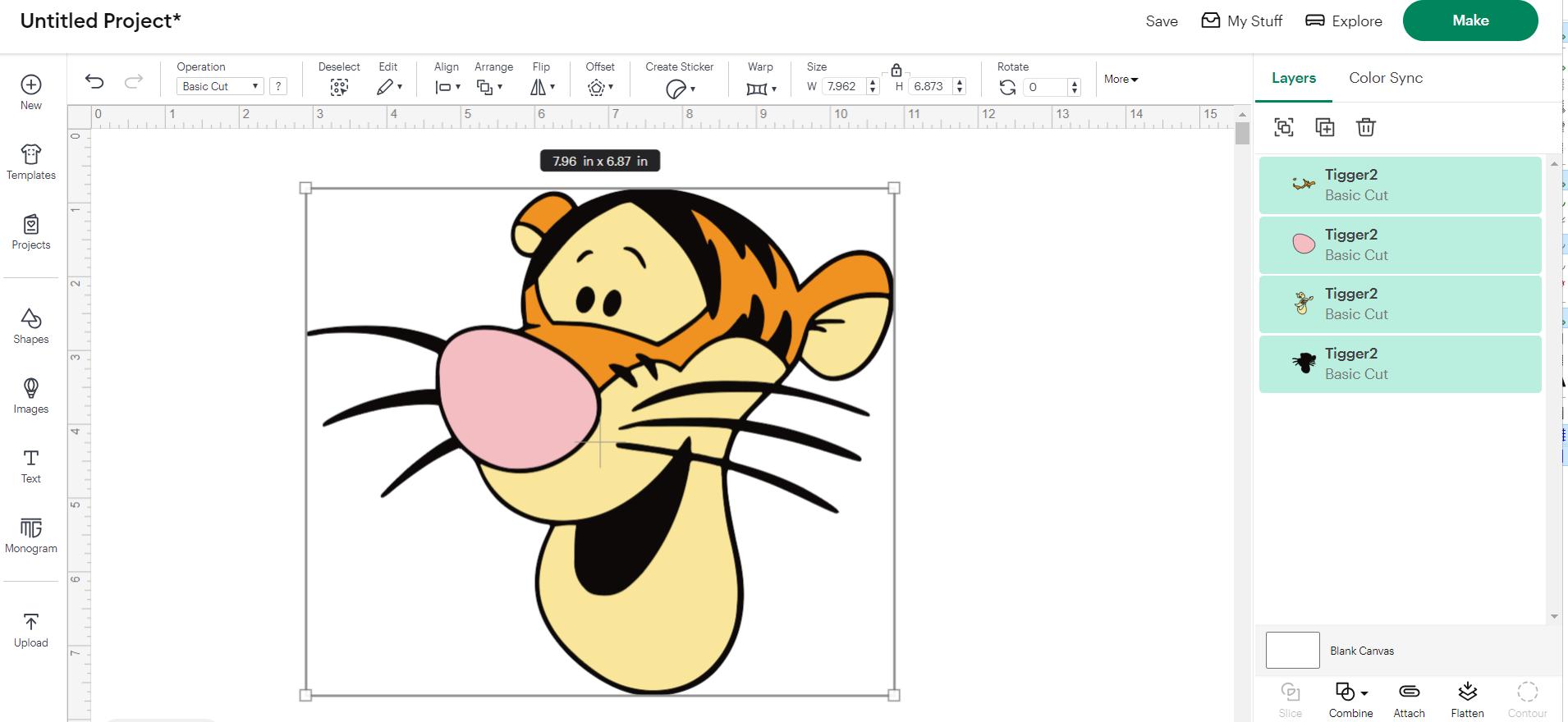Click the Width stepper arrows
Screen dimensions: 1568x722
(x=873, y=86)
